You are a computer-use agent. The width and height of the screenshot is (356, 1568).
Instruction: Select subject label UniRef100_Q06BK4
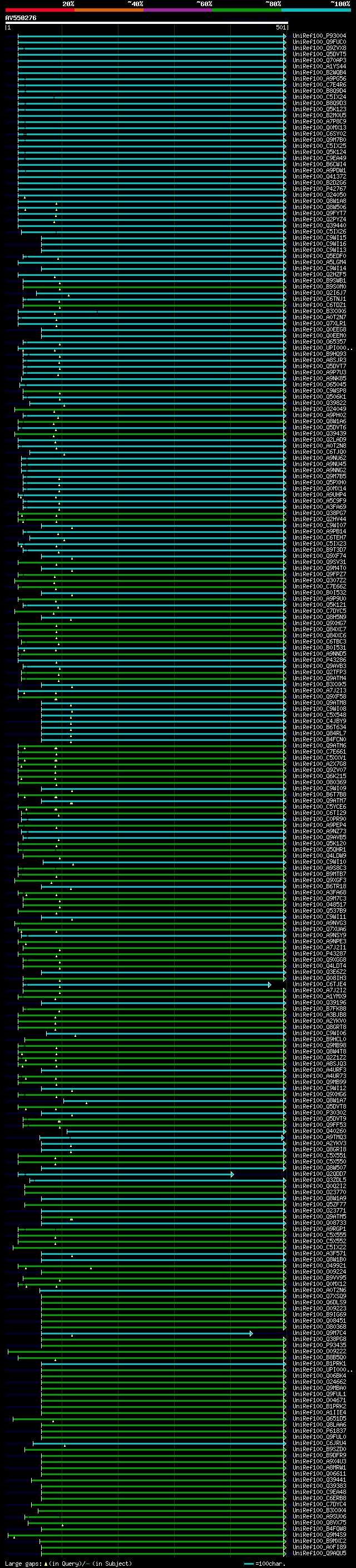(319, 1376)
